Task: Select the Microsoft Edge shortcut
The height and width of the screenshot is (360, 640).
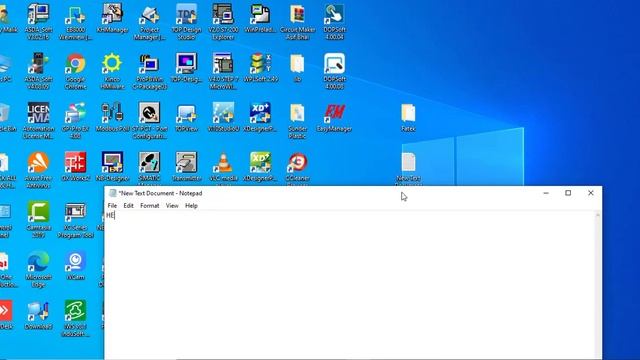Action: click(38, 269)
